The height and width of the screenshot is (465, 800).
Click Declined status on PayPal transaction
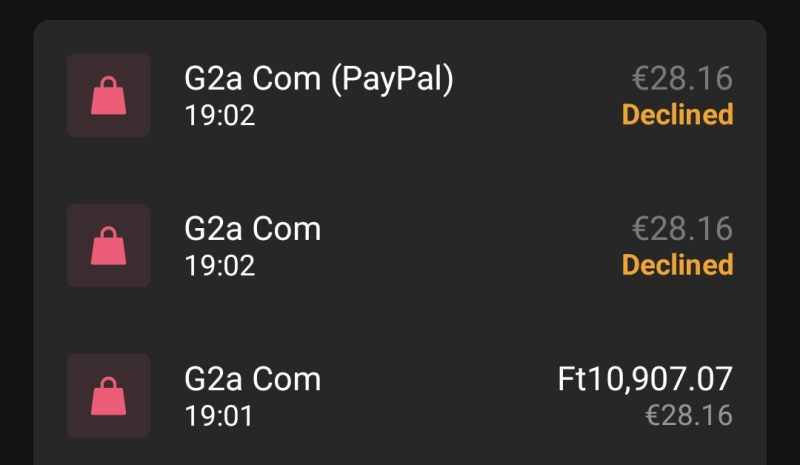[x=677, y=115]
